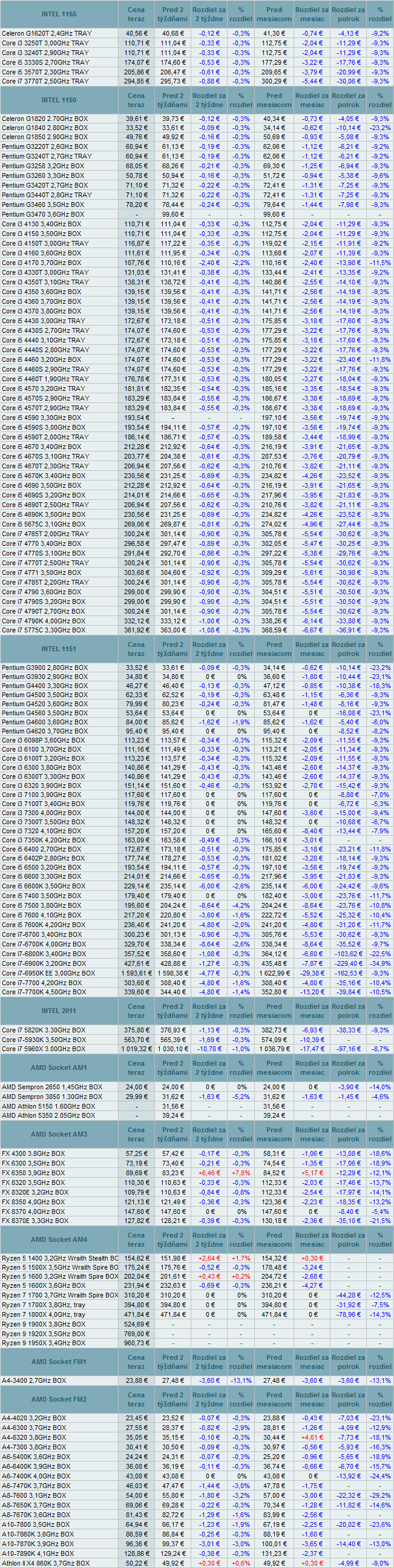Click price cell 960,73 €
The height and width of the screenshot is (1568, 394).
[136, 1343]
